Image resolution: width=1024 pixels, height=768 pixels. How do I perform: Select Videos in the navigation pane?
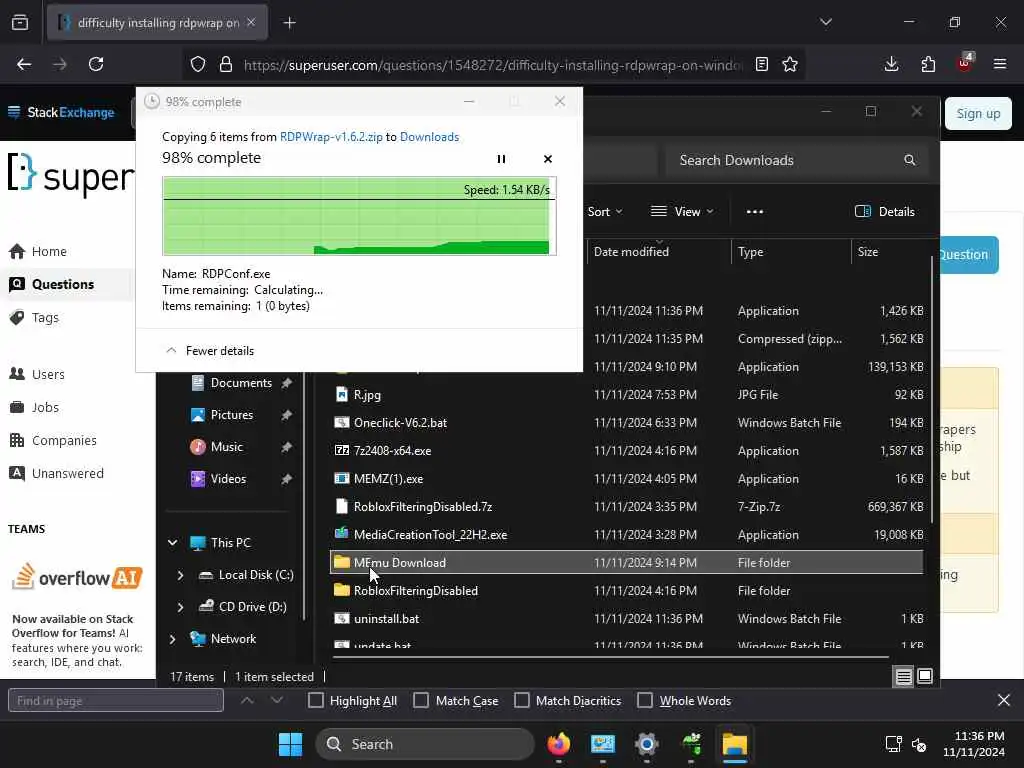pos(228,479)
